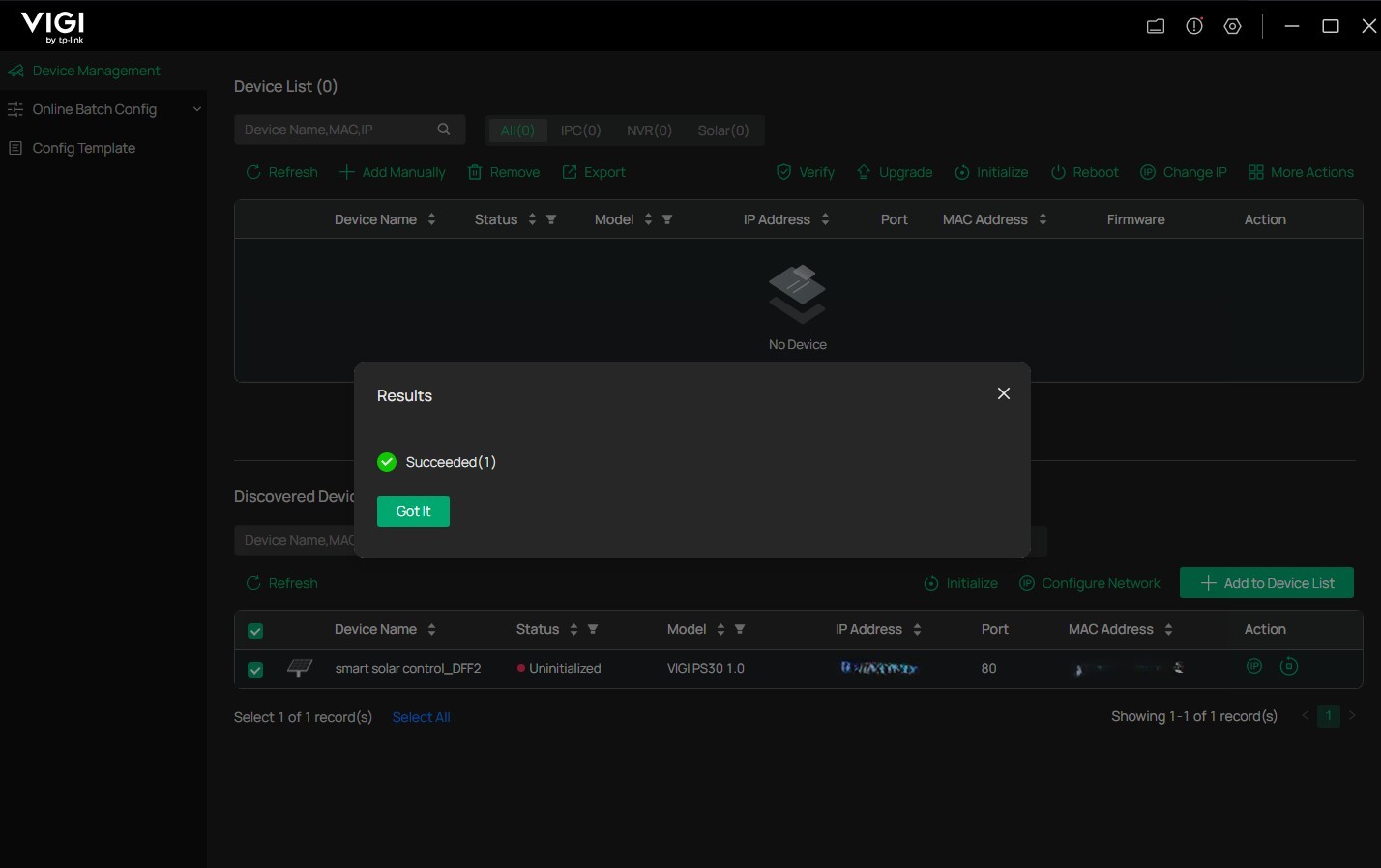Filter Discovered Devices by Model
Image resolution: width=1381 pixels, height=868 pixels.
[x=740, y=629]
